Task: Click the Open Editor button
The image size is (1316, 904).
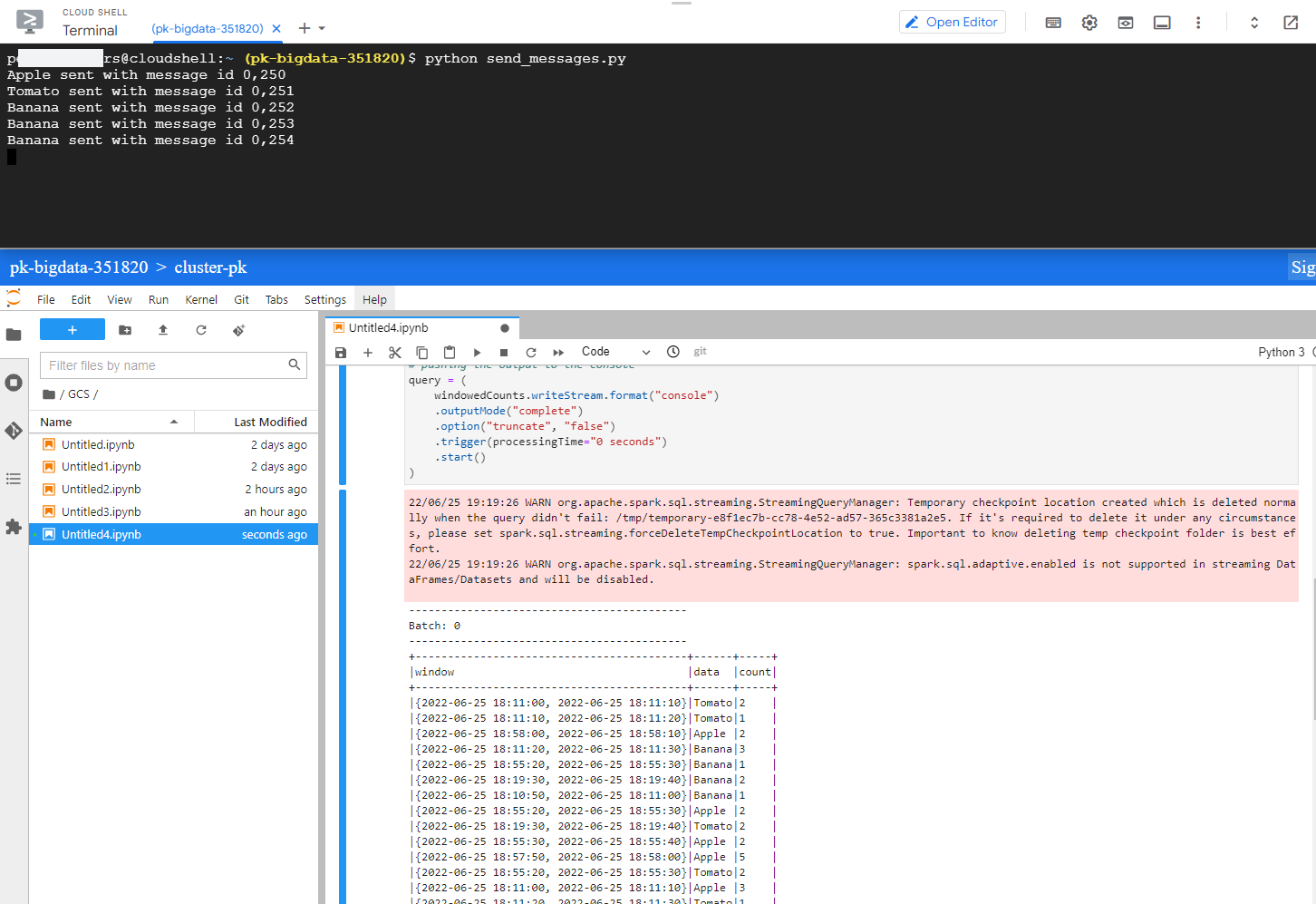Action: [x=952, y=21]
